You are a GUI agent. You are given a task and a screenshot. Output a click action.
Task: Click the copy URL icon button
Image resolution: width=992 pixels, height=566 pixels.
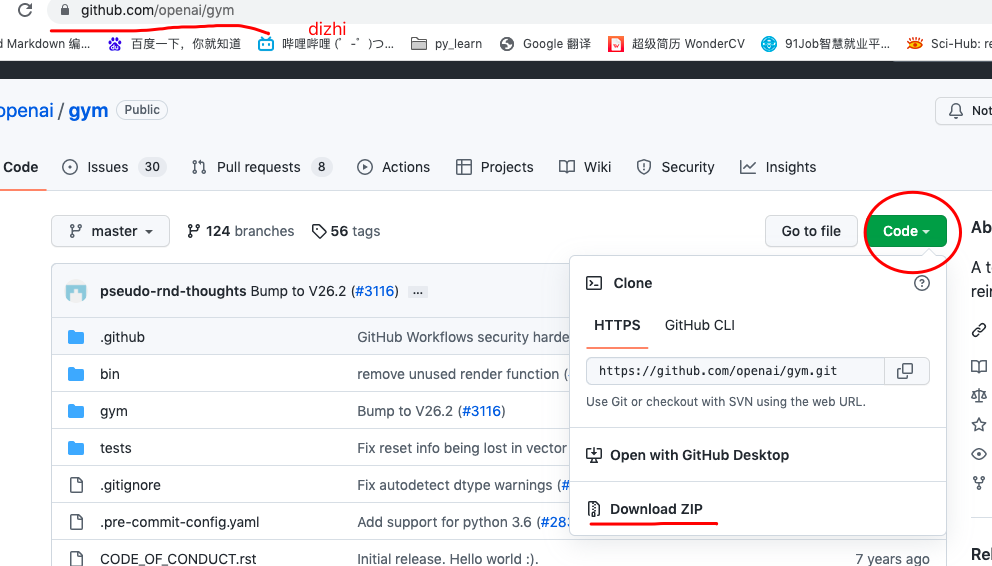point(905,371)
